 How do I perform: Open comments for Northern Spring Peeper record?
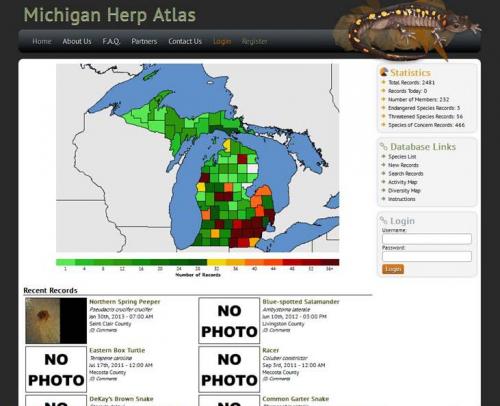103,330
